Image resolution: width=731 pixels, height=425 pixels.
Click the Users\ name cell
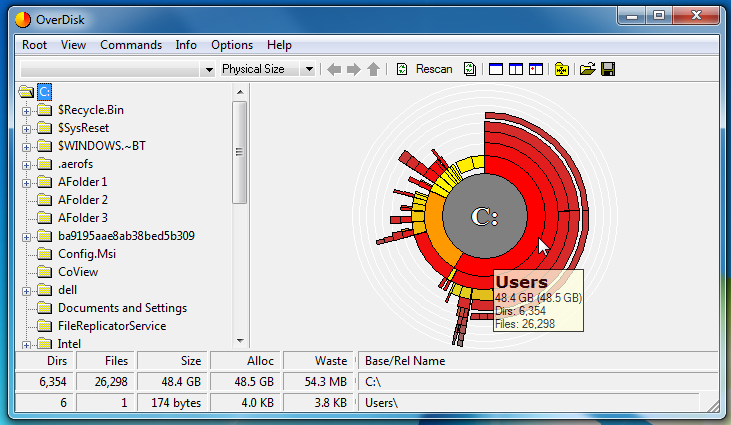pyautogui.click(x=528, y=403)
